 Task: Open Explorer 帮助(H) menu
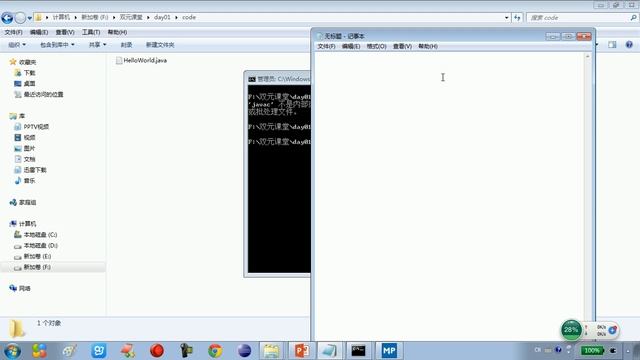click(117, 32)
